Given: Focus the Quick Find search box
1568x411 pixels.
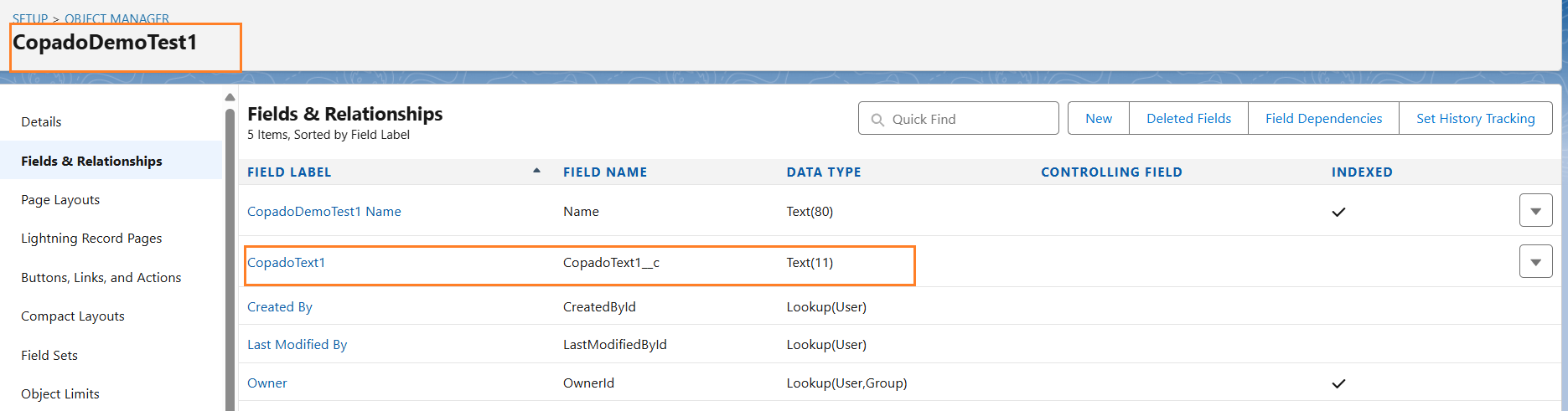Looking at the screenshot, I should point(958,119).
